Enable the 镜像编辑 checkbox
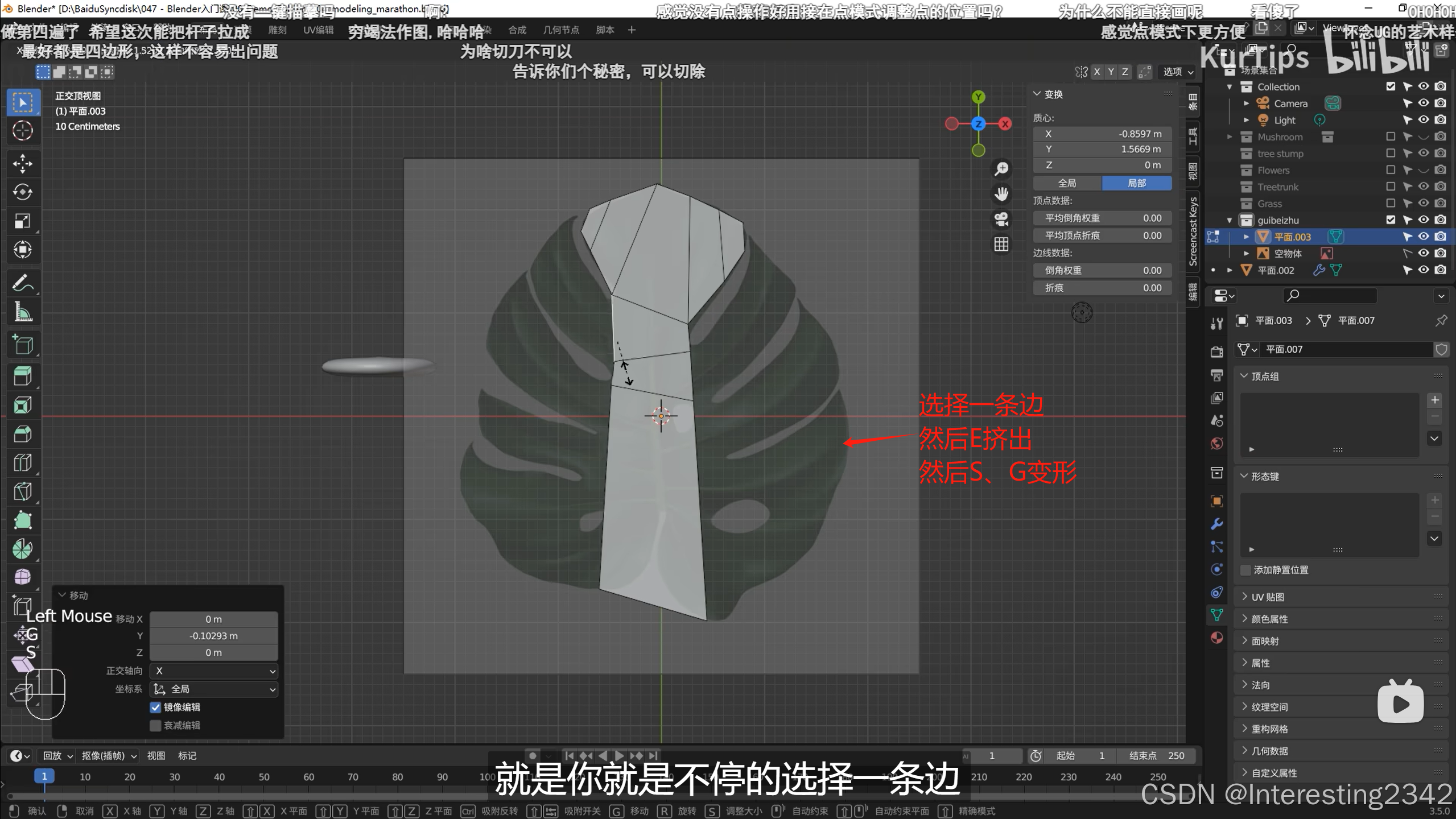The image size is (1456, 819). pyautogui.click(x=155, y=707)
